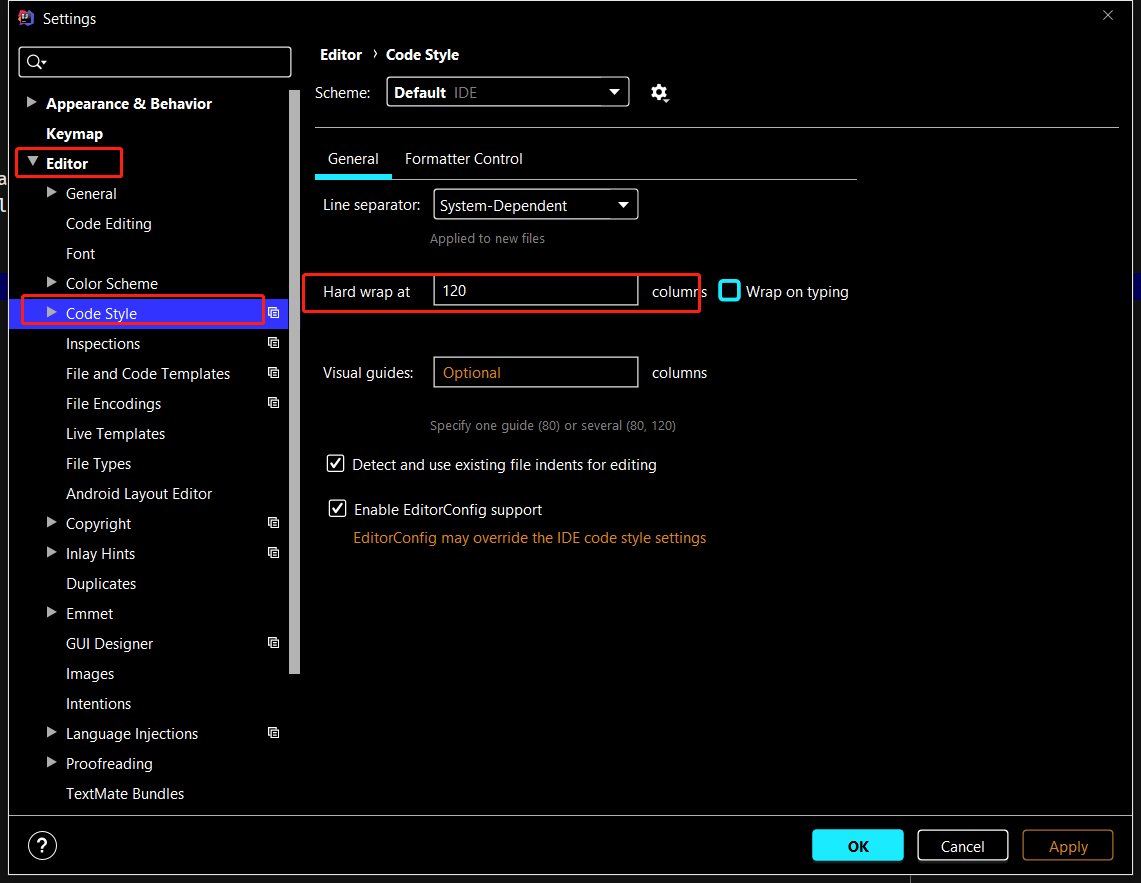Viewport: 1141px width, 883px height.
Task: Click the copy icon beside Copyright
Action: point(274,523)
